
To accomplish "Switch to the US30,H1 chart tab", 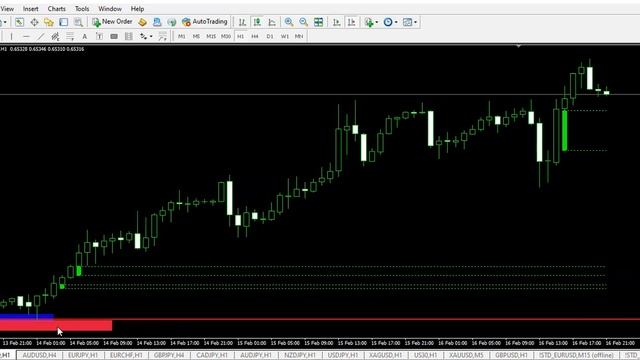I will point(426,356).
